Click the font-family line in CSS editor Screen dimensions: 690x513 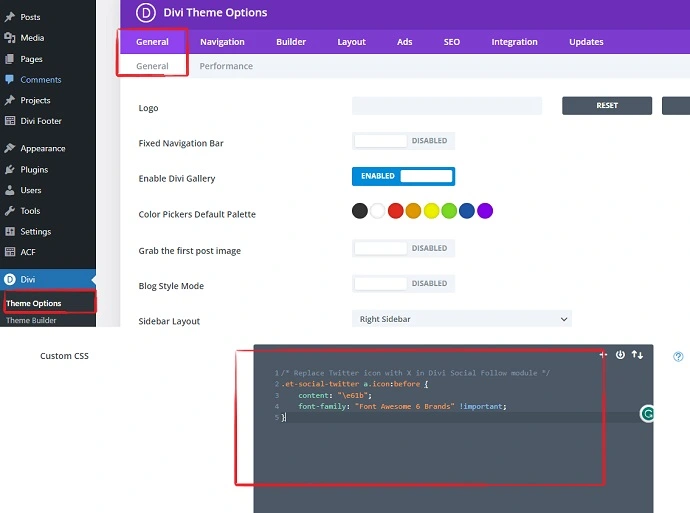coord(402,407)
